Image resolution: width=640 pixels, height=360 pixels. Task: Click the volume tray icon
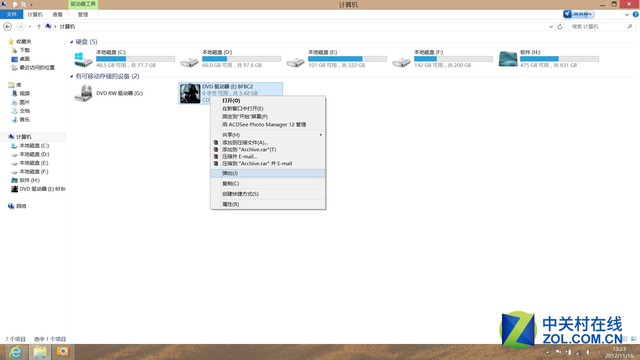[x=588, y=352]
